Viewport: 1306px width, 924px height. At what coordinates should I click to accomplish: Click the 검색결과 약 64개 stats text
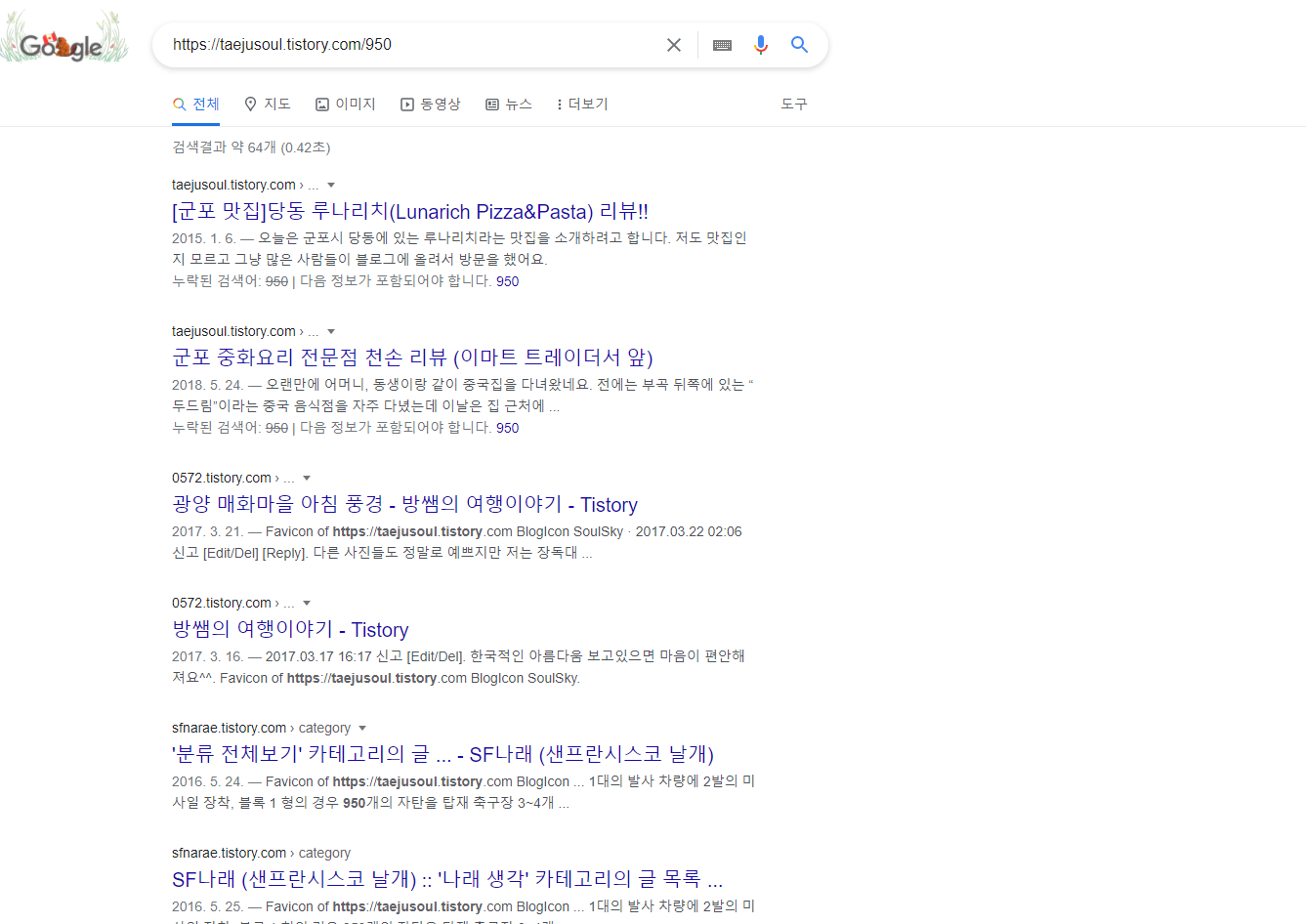(251, 147)
